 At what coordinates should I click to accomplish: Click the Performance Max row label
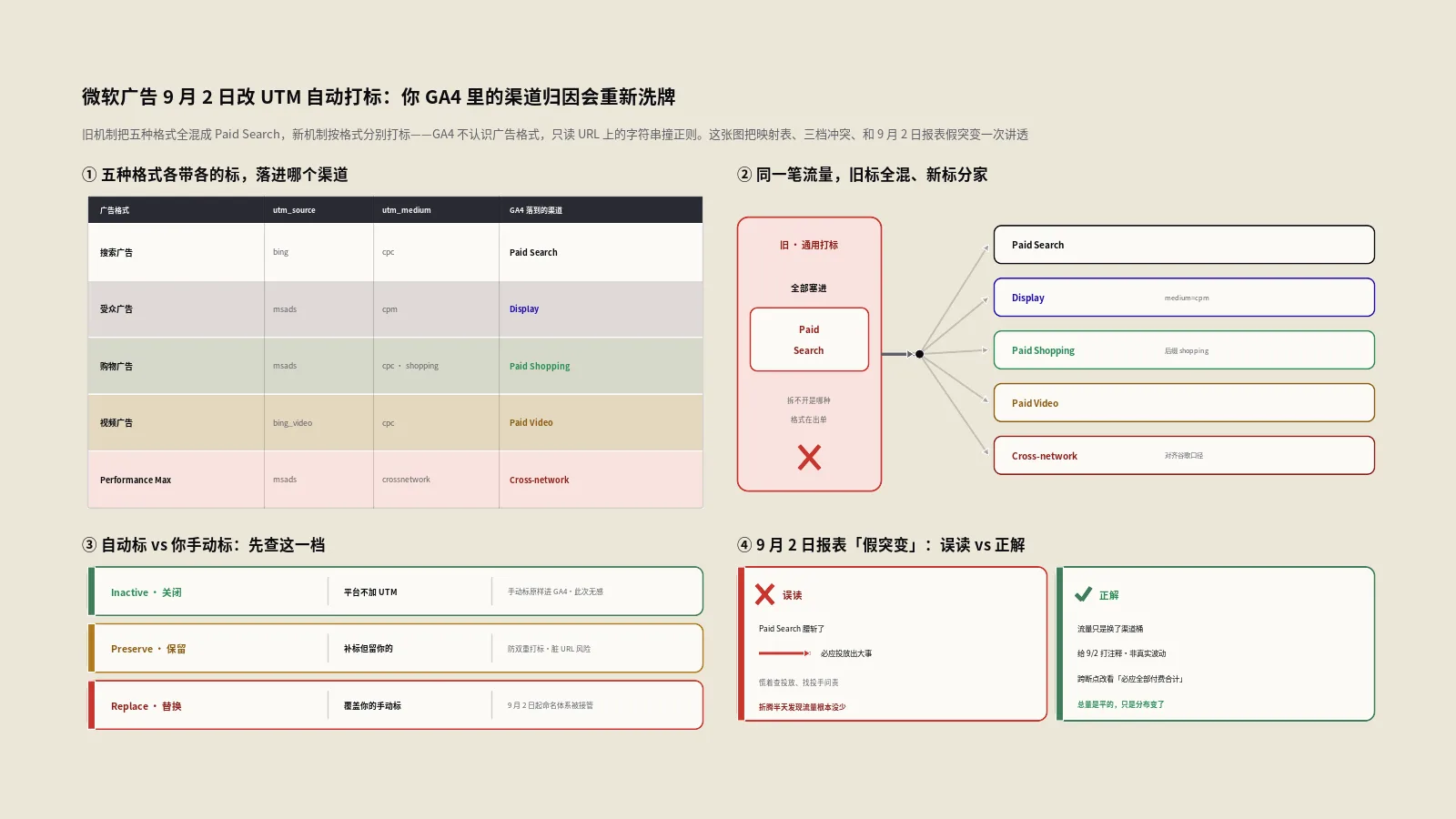pyautogui.click(x=136, y=480)
